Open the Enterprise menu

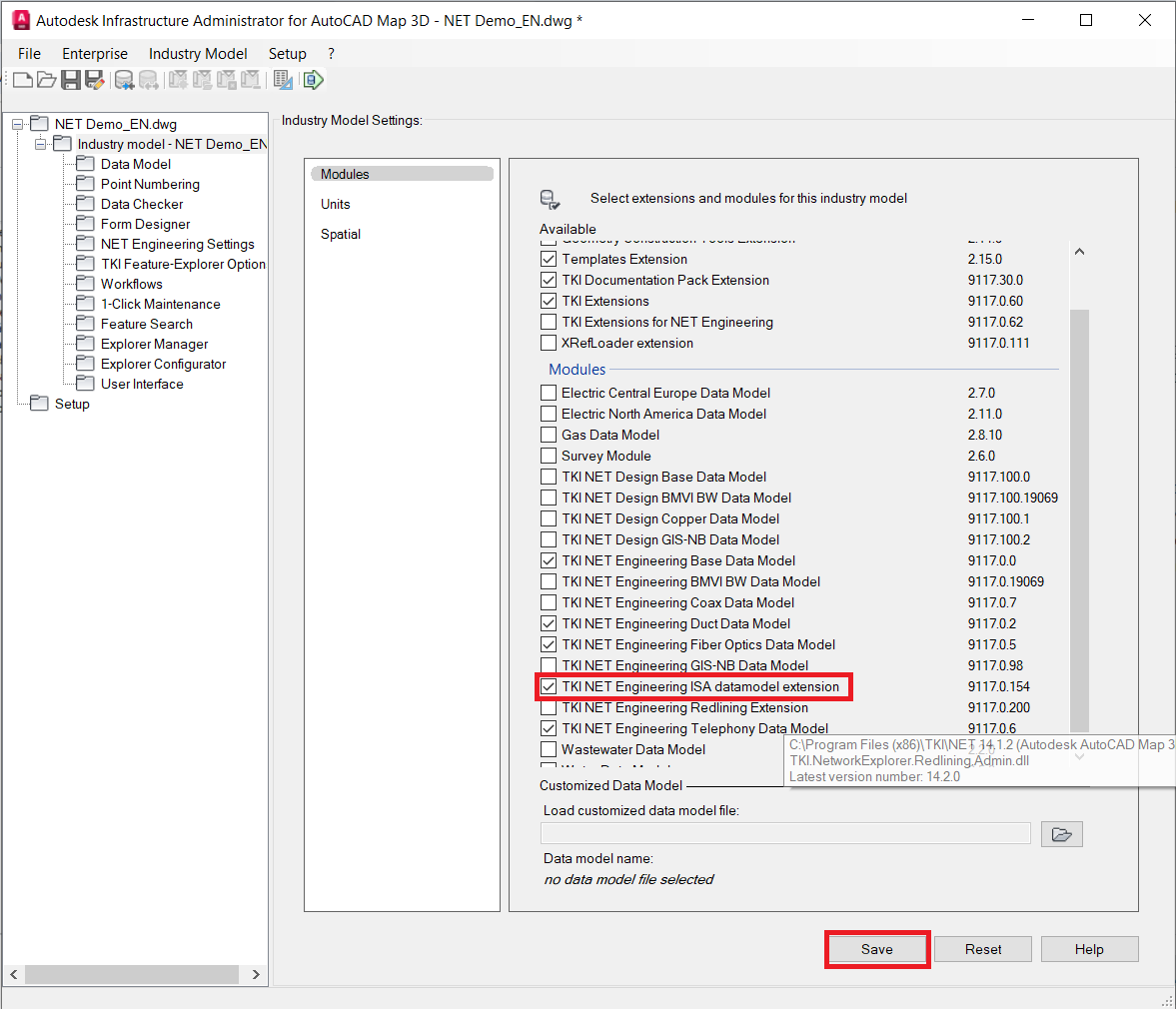click(x=95, y=54)
